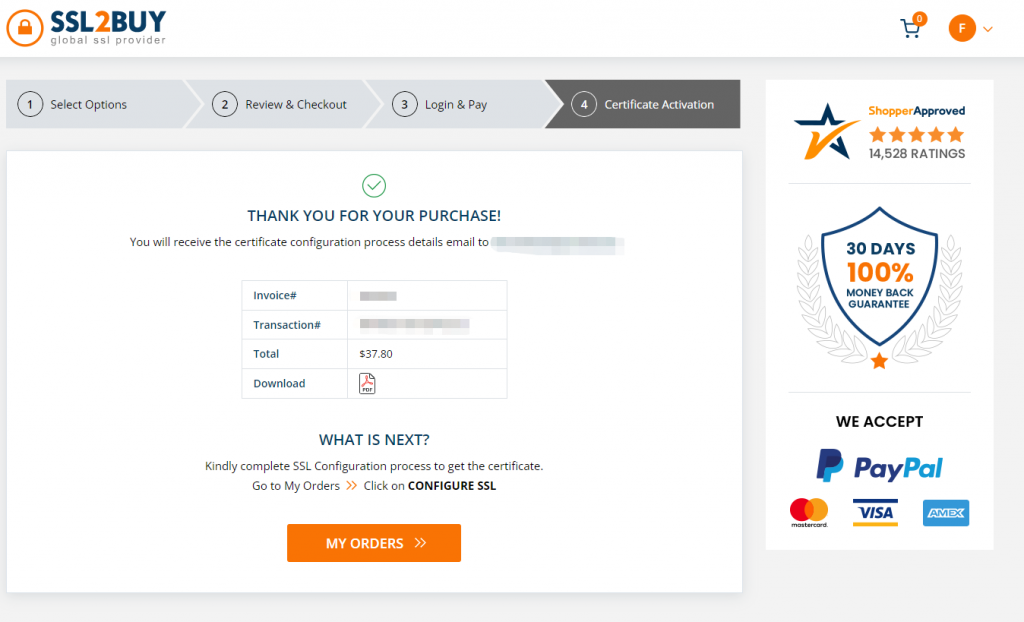Click the American Express logo
The image size is (1024, 622).
tap(945, 513)
